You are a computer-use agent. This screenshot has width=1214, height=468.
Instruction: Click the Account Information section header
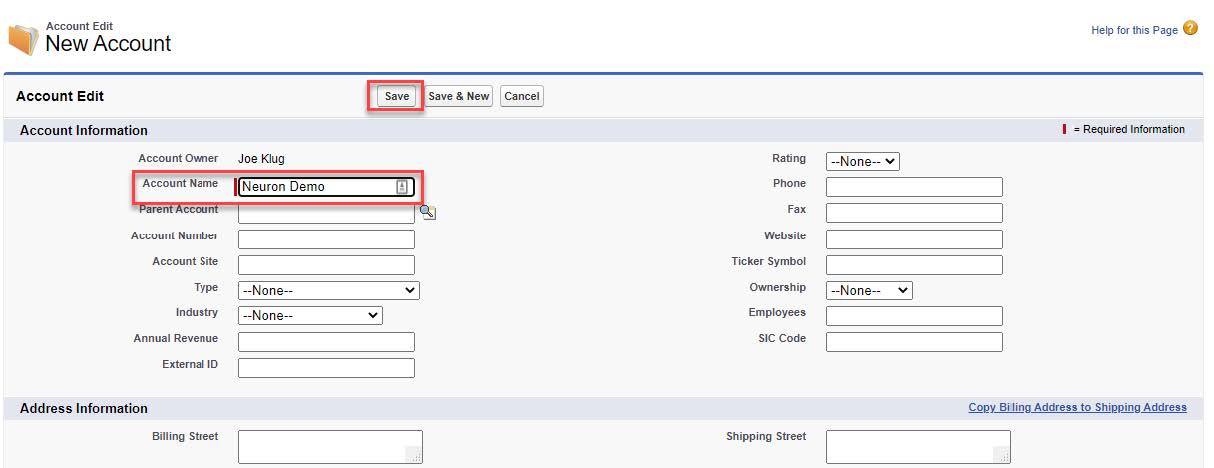(84, 130)
